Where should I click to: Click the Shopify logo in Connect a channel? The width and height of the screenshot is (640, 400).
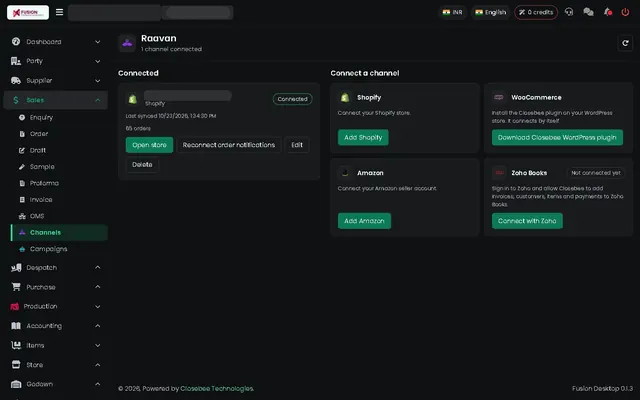[x=345, y=98]
